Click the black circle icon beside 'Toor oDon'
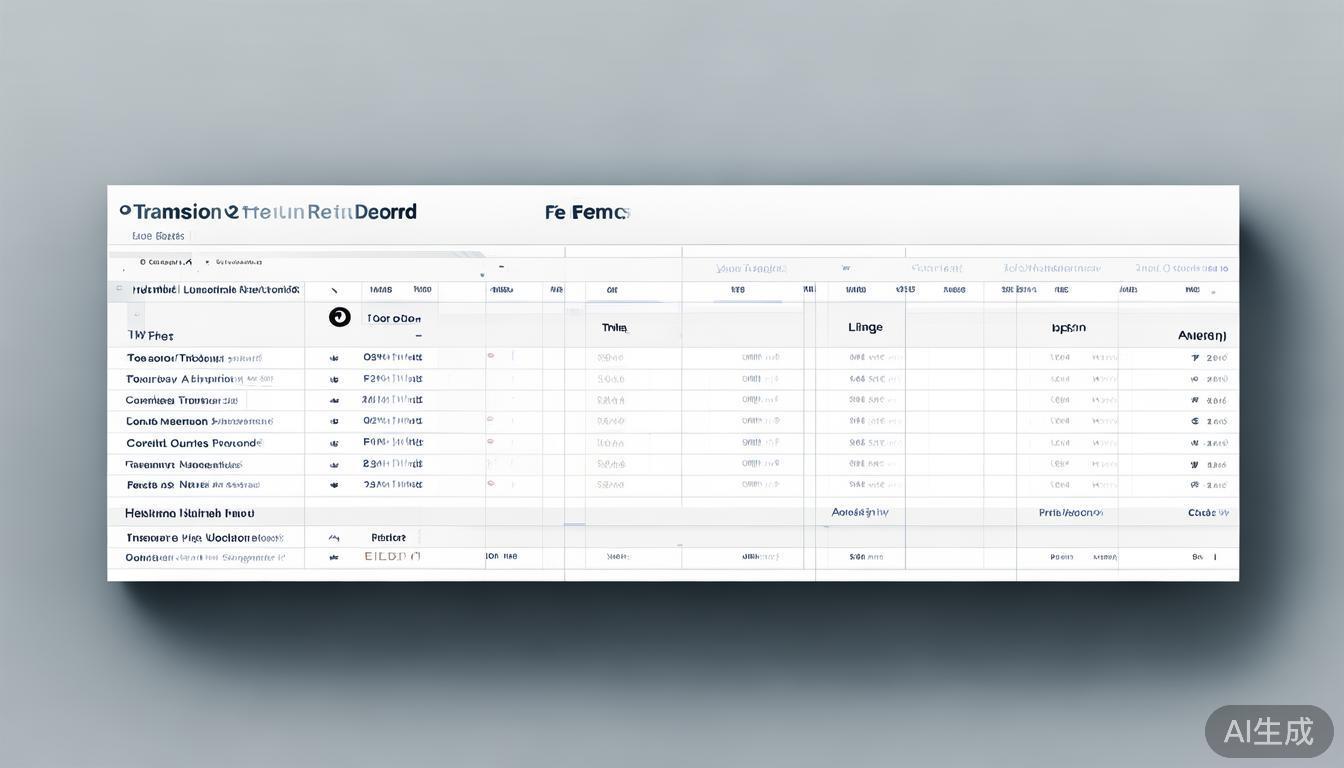This screenshot has height=768, width=1344. (x=340, y=317)
